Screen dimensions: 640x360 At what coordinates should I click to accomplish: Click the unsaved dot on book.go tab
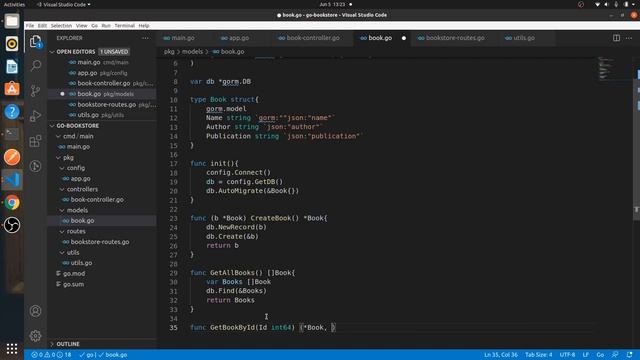(404, 38)
